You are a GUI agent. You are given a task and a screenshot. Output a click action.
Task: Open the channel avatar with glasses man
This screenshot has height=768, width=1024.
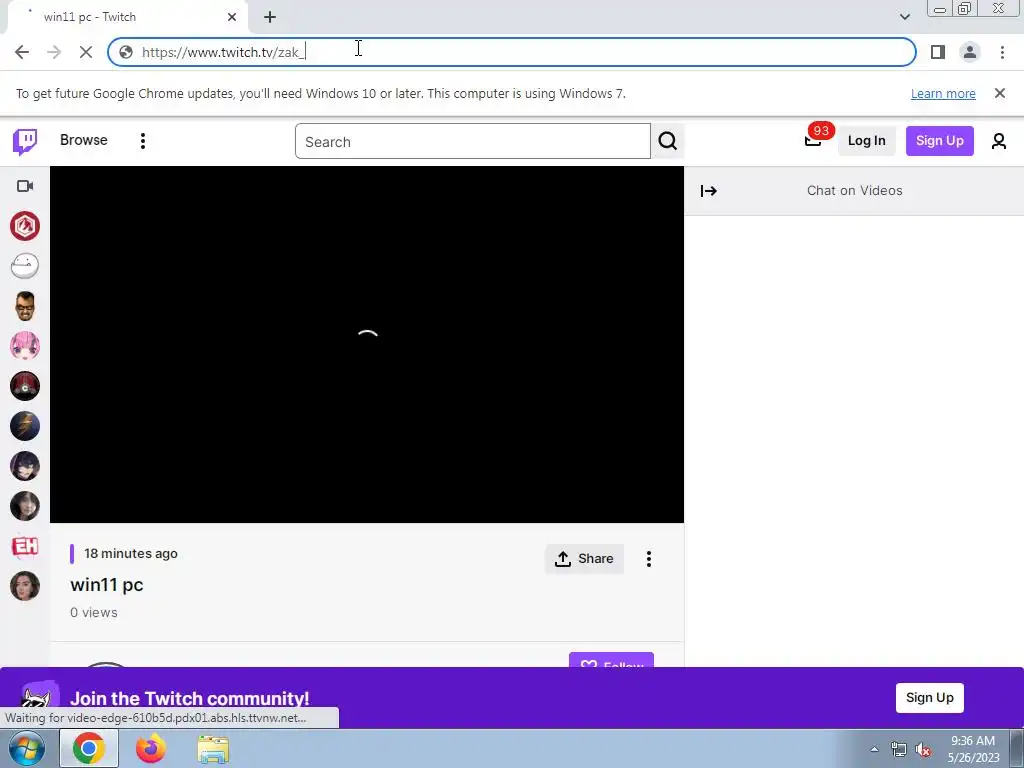(25, 306)
